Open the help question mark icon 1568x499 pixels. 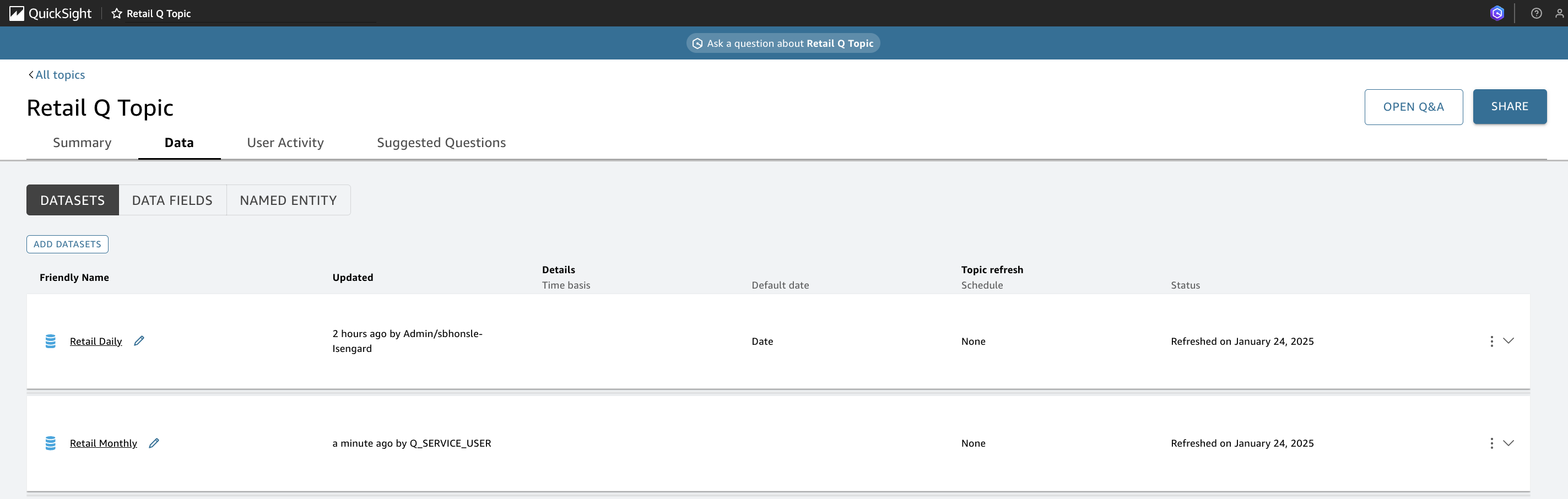point(1537,13)
